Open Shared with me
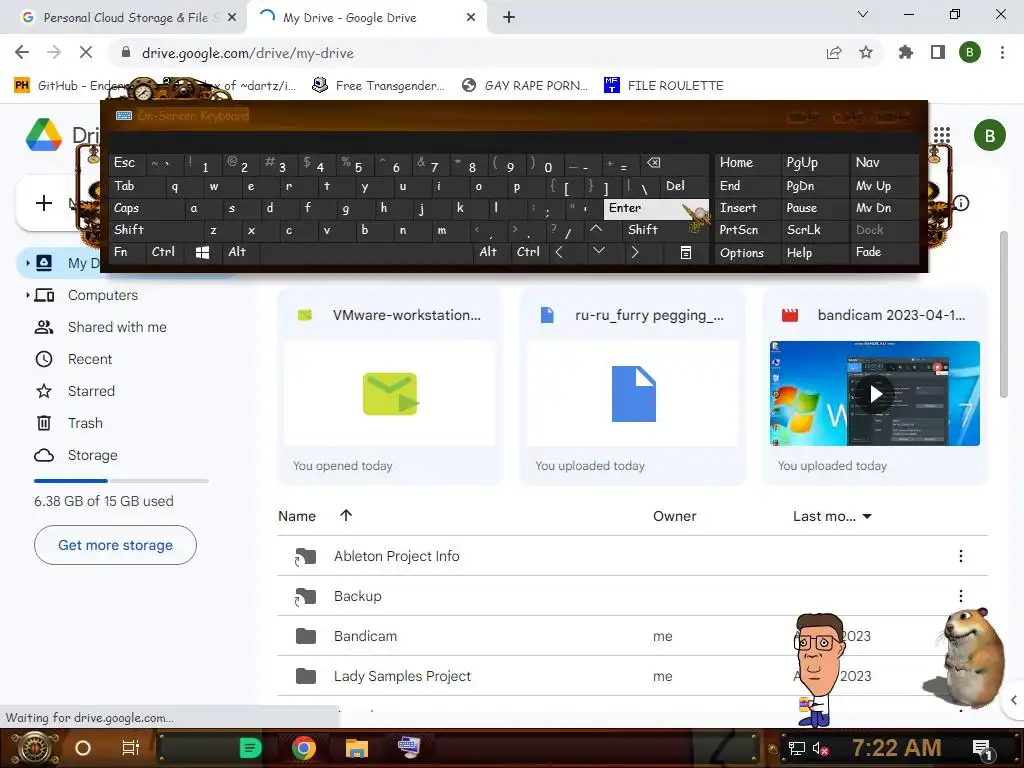Viewport: 1024px width, 768px height. coord(117,327)
